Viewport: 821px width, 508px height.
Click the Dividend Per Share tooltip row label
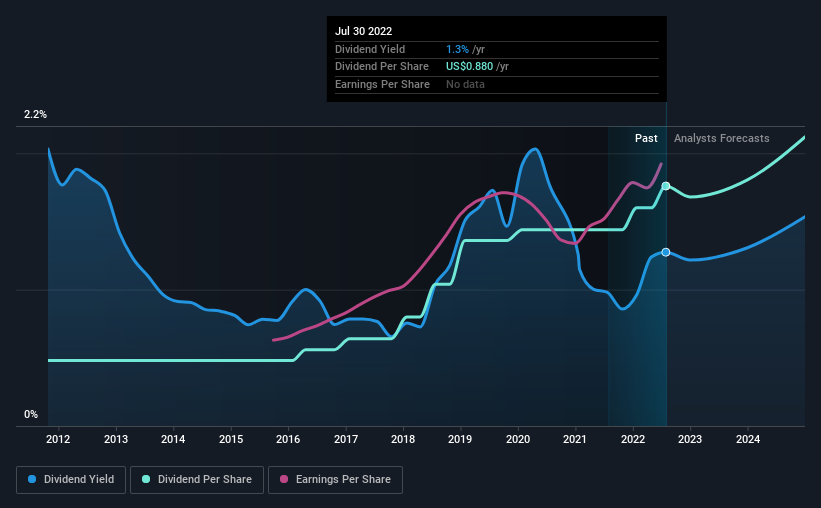tap(382, 67)
